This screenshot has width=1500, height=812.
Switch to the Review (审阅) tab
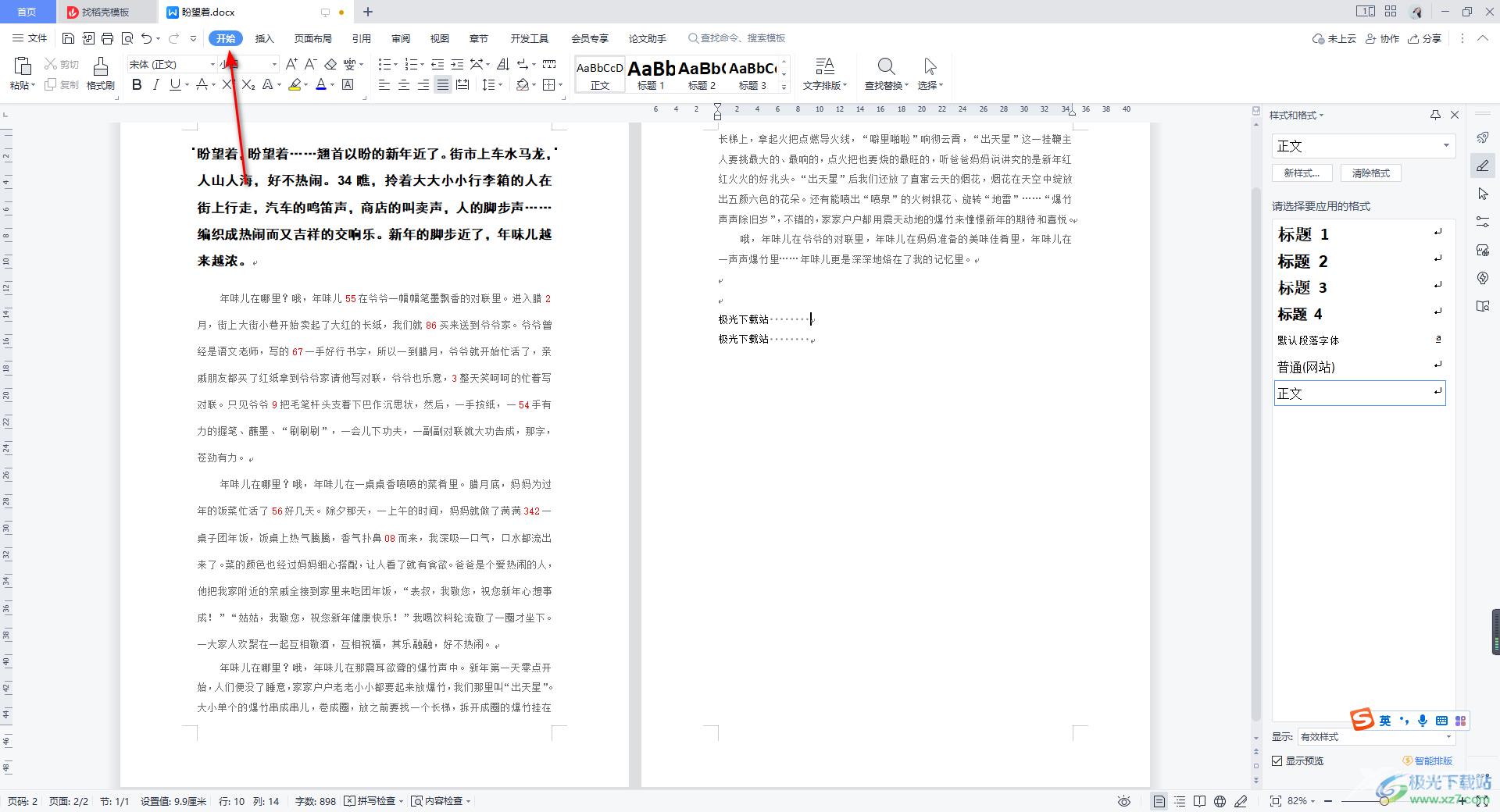401,38
